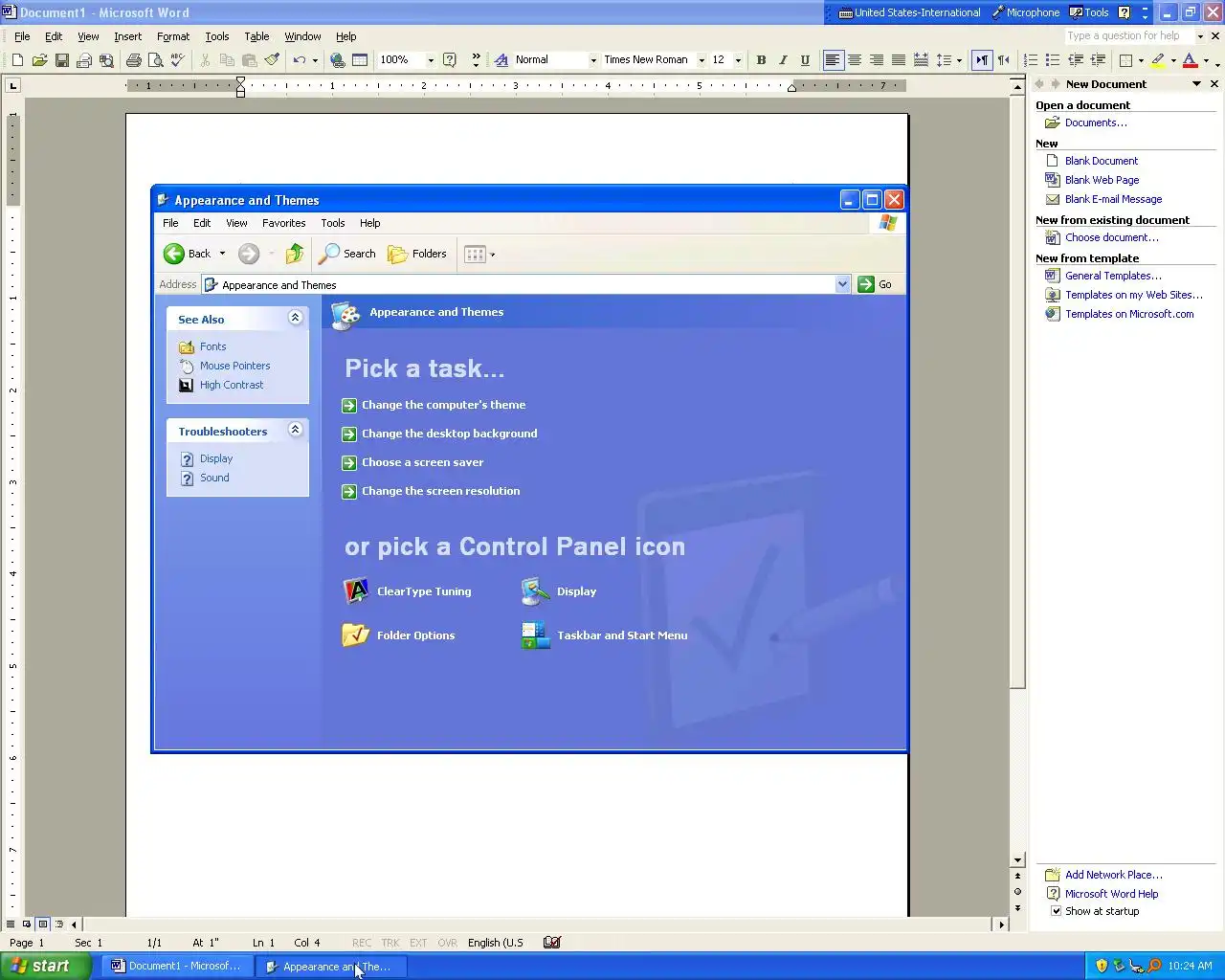Screen dimensions: 1225x980
Task: Click the Print icon in Word toolbar
Action: 134,60
